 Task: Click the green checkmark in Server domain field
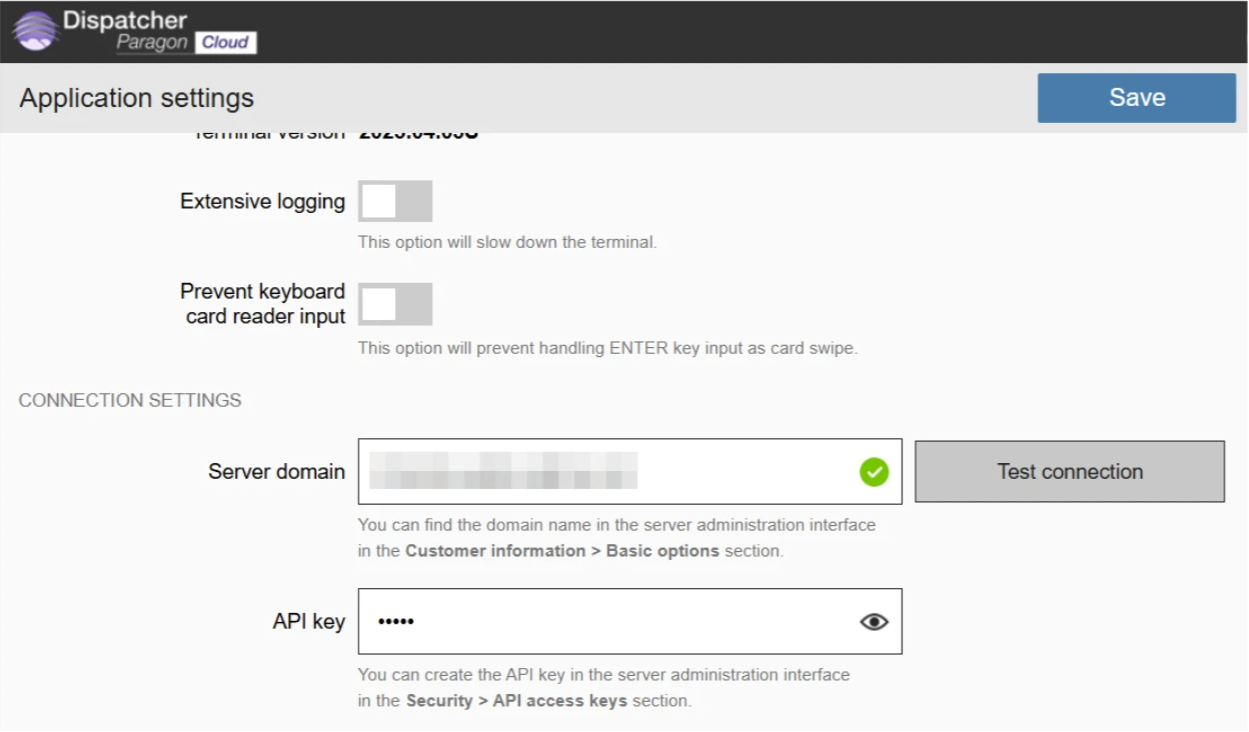point(874,472)
